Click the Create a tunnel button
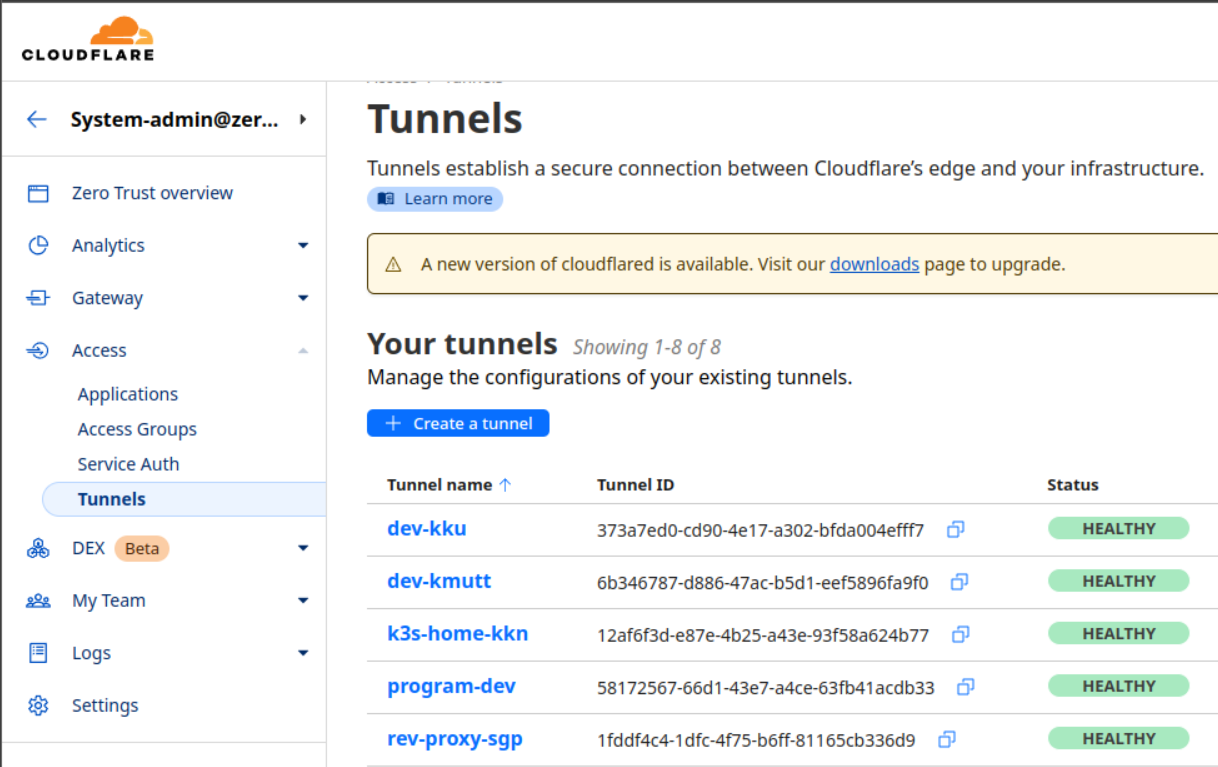This screenshot has width=1218, height=767. [458, 424]
